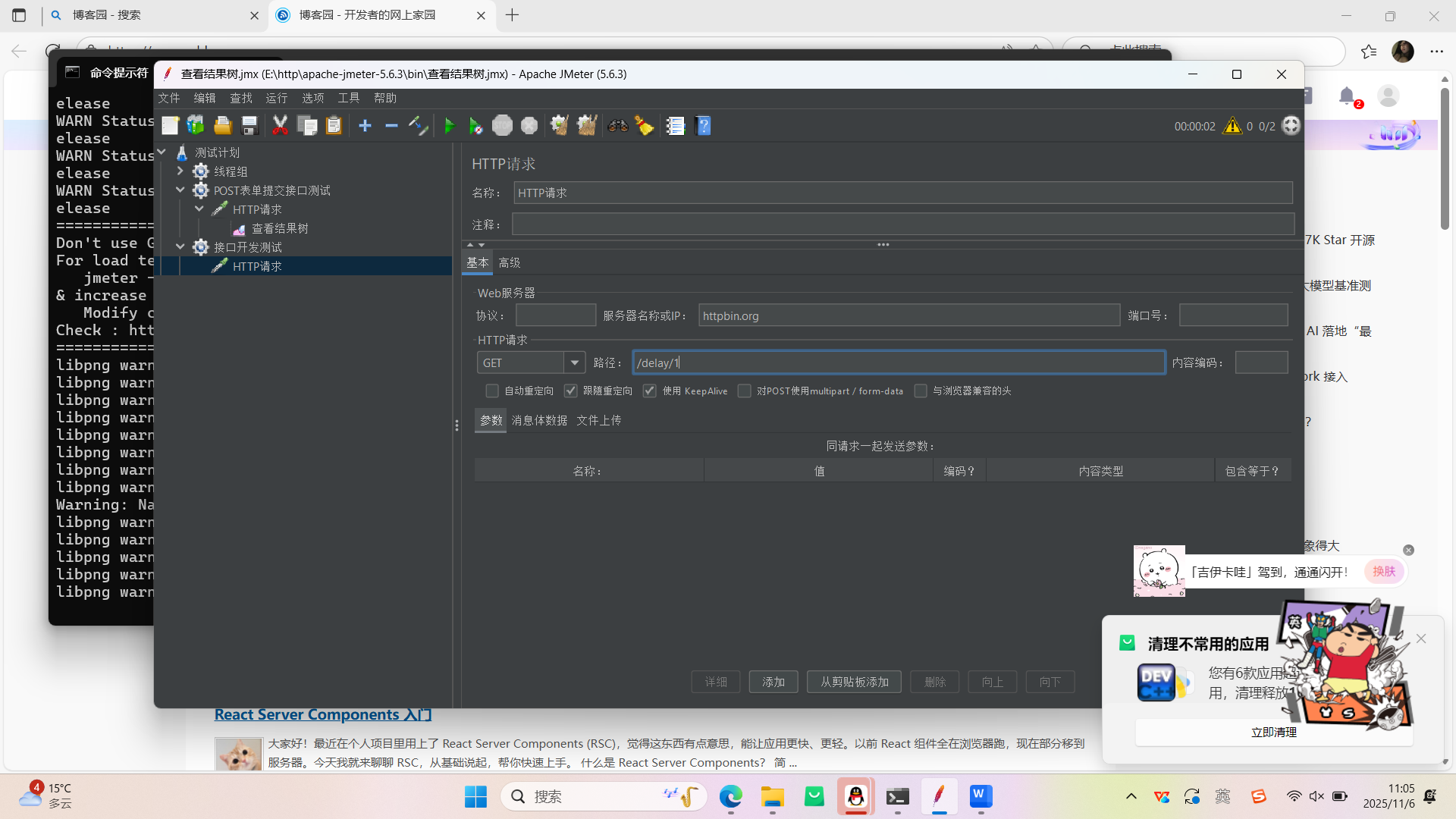Click the green Start run icon
The image size is (1456, 819).
(x=449, y=126)
